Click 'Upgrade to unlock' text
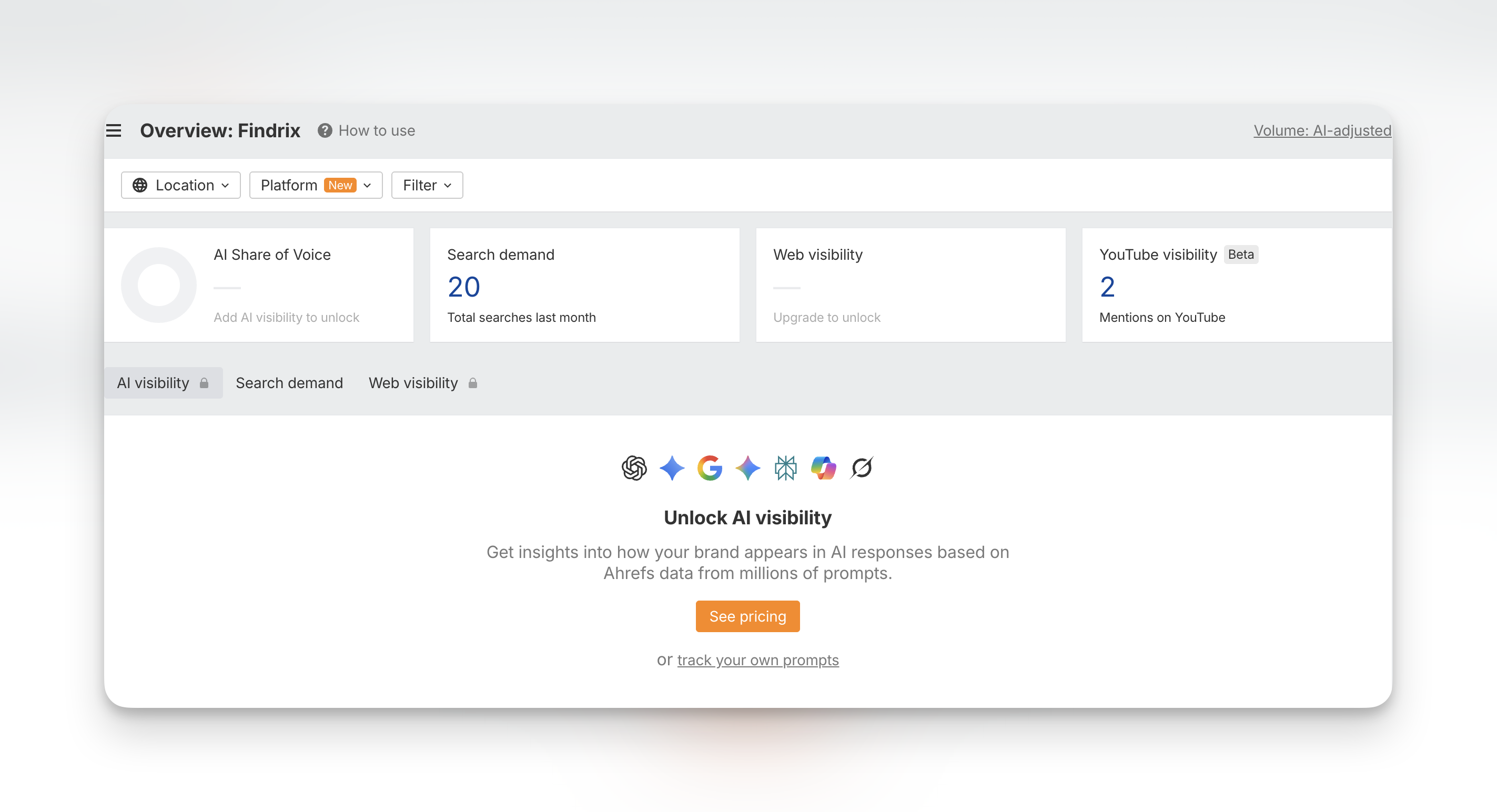The height and width of the screenshot is (812, 1497). (x=826, y=317)
